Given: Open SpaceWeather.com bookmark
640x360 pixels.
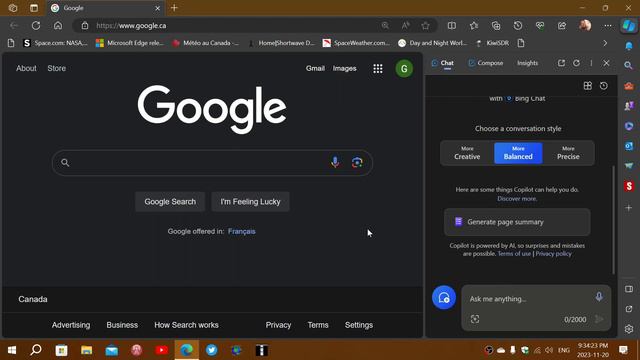Looking at the screenshot, I should pyautogui.click(x=356, y=43).
